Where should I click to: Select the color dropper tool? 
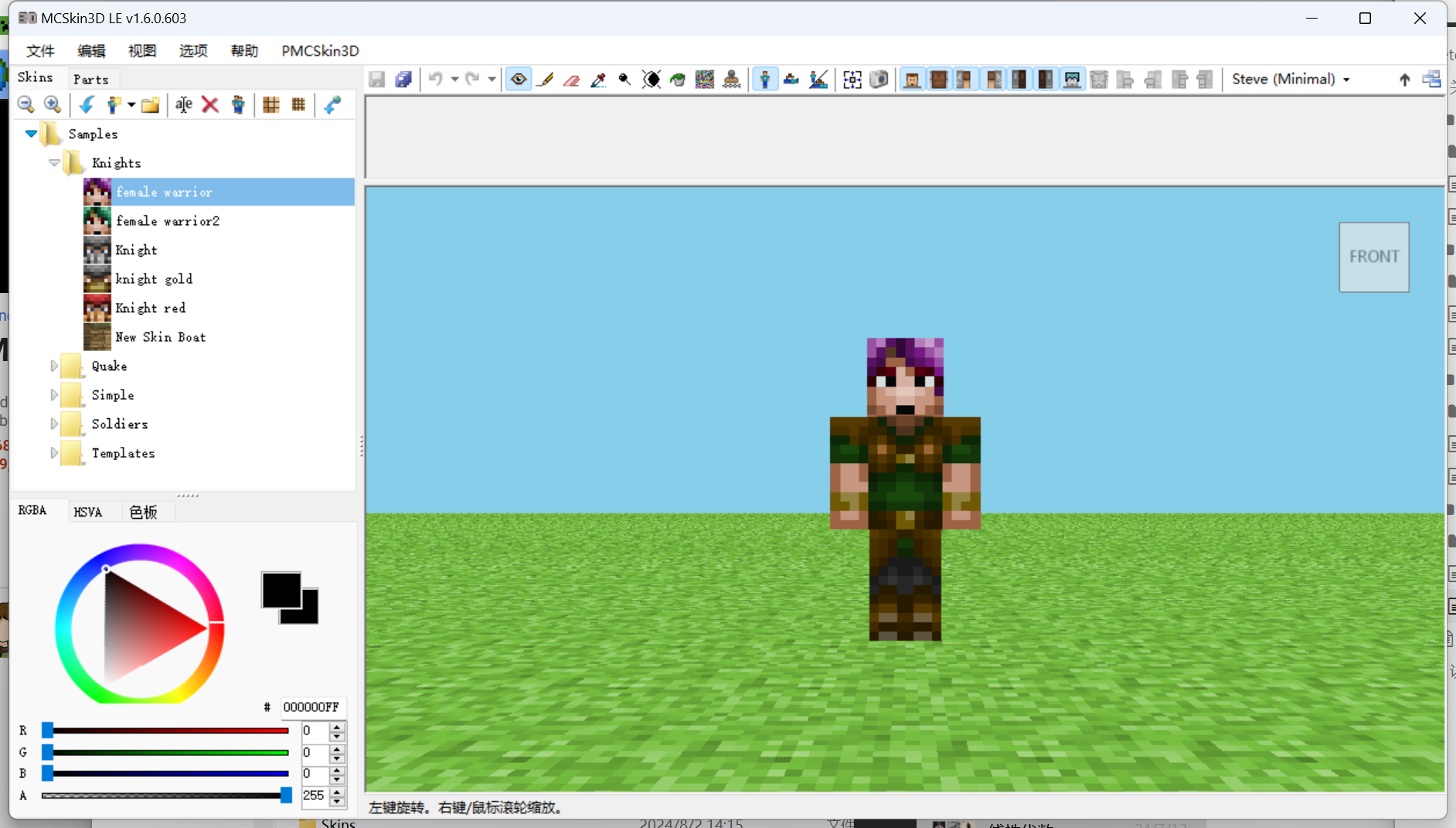[598, 79]
